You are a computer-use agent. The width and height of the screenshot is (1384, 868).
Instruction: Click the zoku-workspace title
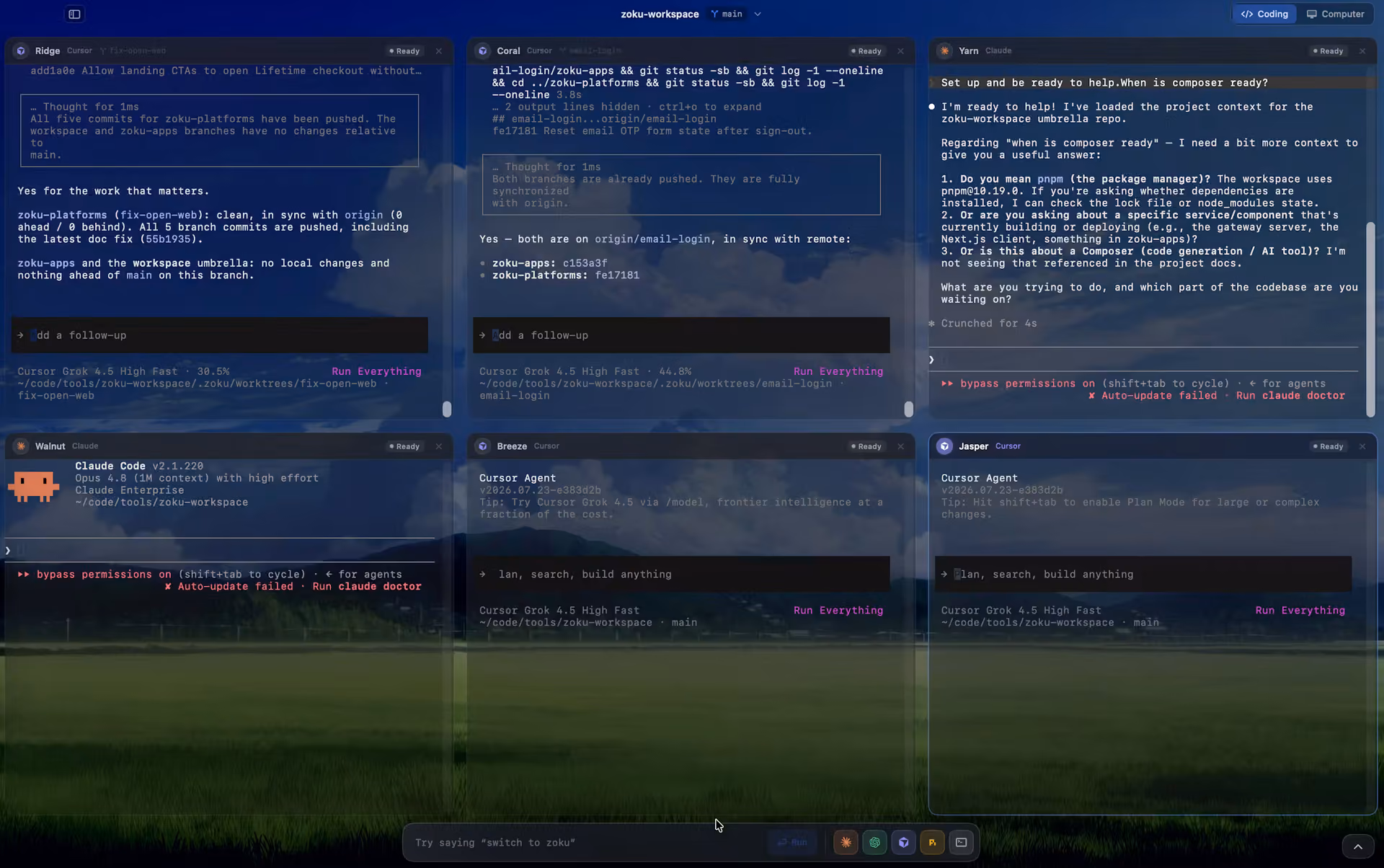(660, 14)
